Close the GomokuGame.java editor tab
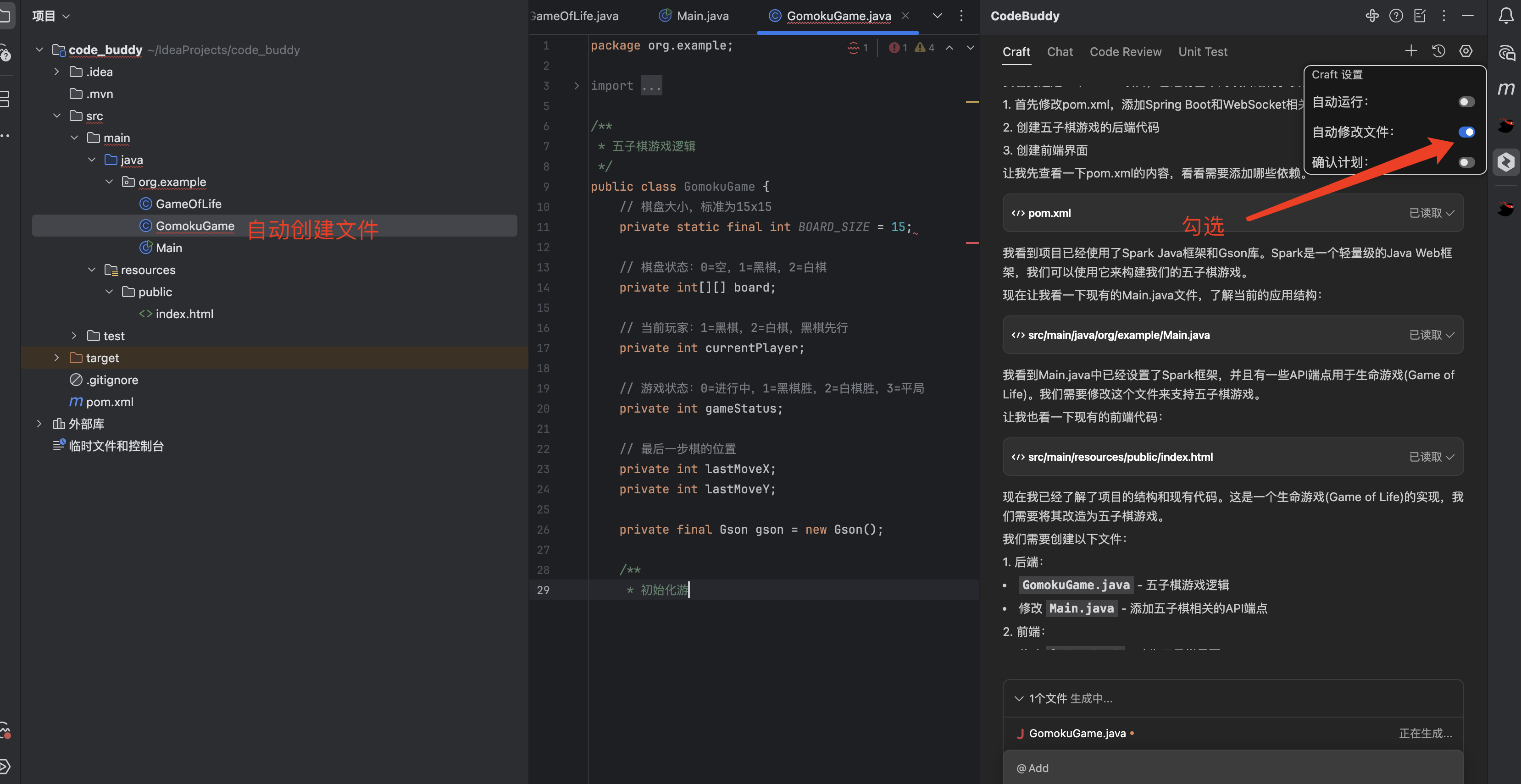The width and height of the screenshot is (1521, 784). tap(905, 16)
